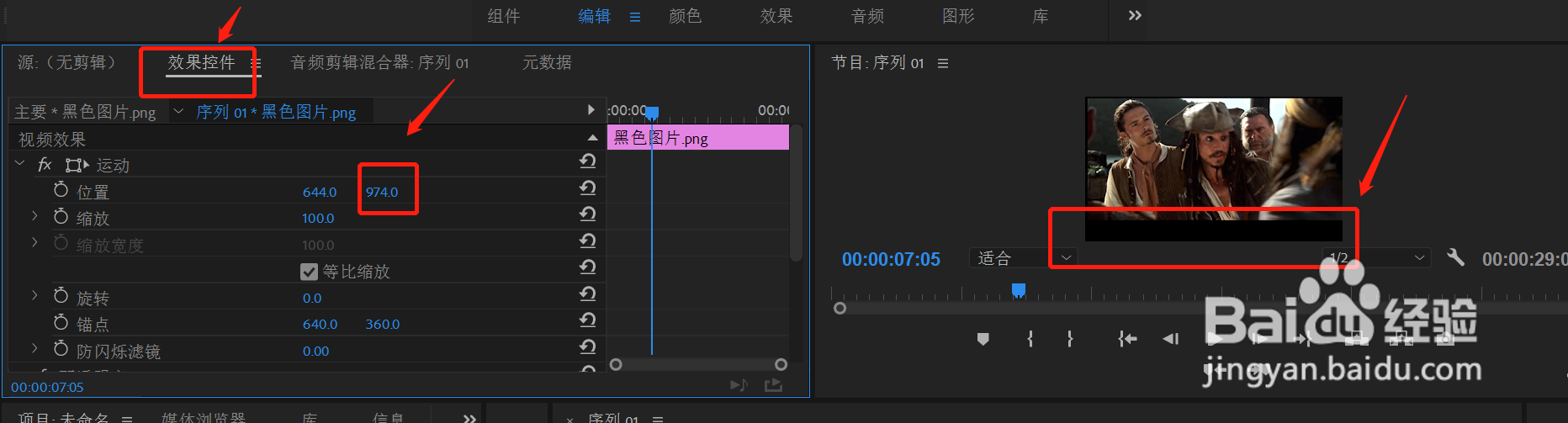
Task: Step back one frame
Action: coord(1170,339)
